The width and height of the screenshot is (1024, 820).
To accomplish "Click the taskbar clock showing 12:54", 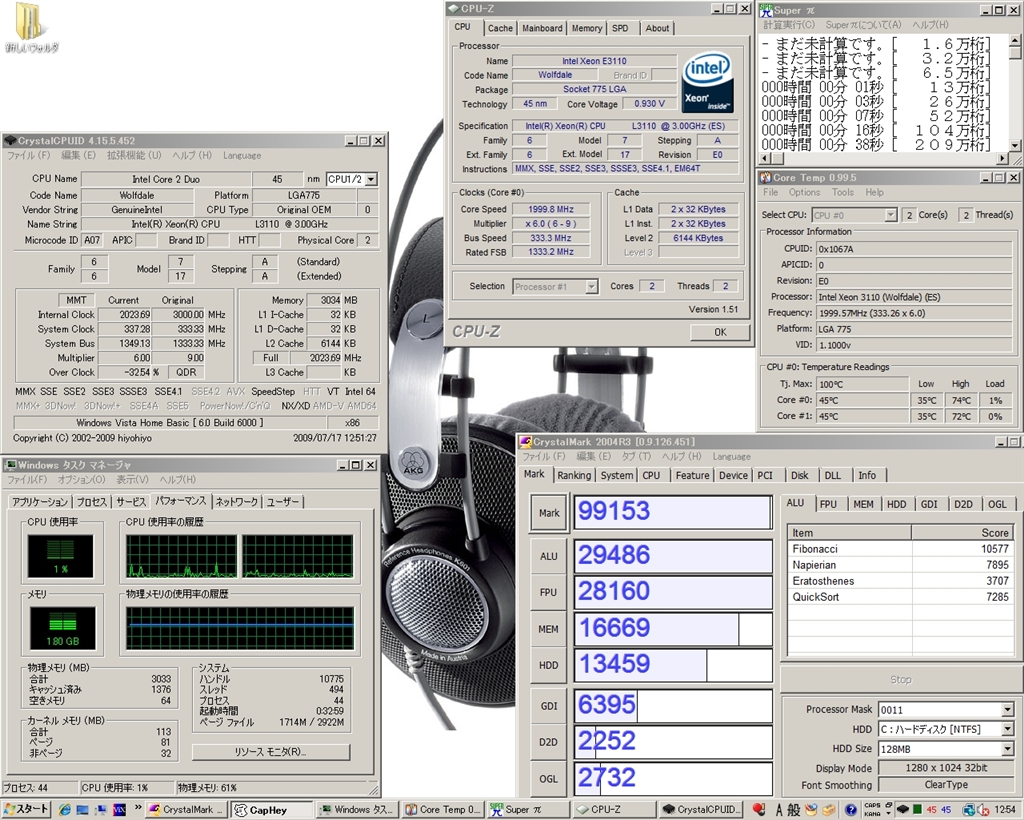I will (1005, 810).
